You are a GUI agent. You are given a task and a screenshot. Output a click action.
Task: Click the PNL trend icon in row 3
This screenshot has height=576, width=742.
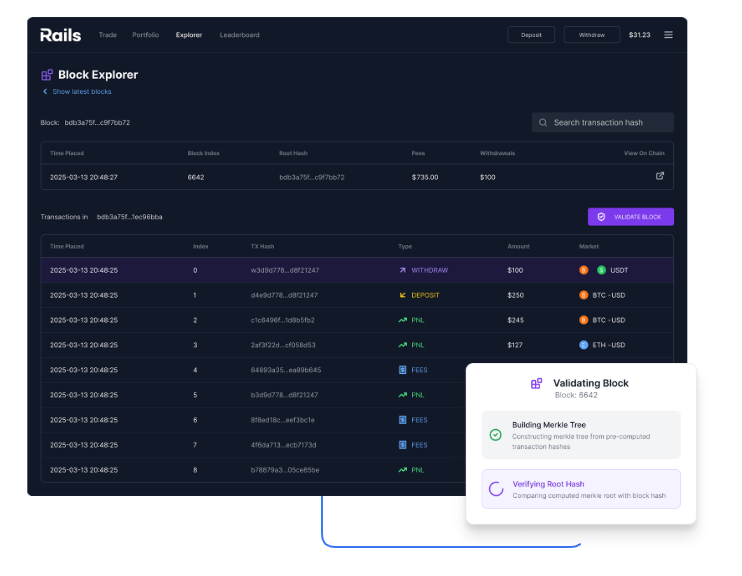point(402,345)
